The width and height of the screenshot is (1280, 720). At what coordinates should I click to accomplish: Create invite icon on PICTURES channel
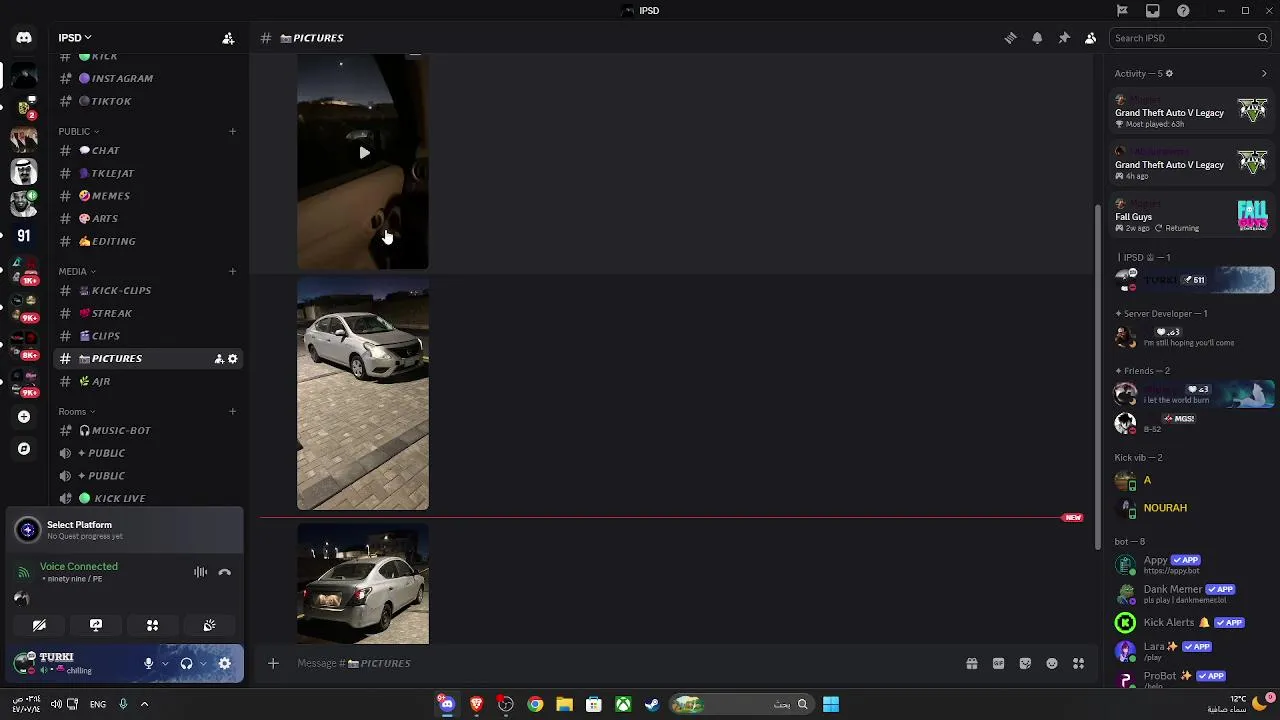[218, 359]
